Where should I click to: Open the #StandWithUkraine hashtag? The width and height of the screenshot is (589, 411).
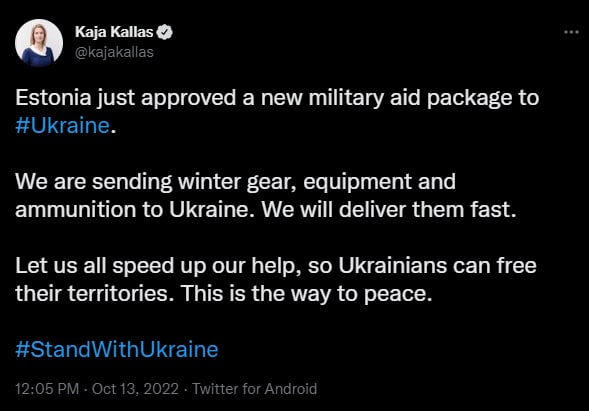(117, 349)
